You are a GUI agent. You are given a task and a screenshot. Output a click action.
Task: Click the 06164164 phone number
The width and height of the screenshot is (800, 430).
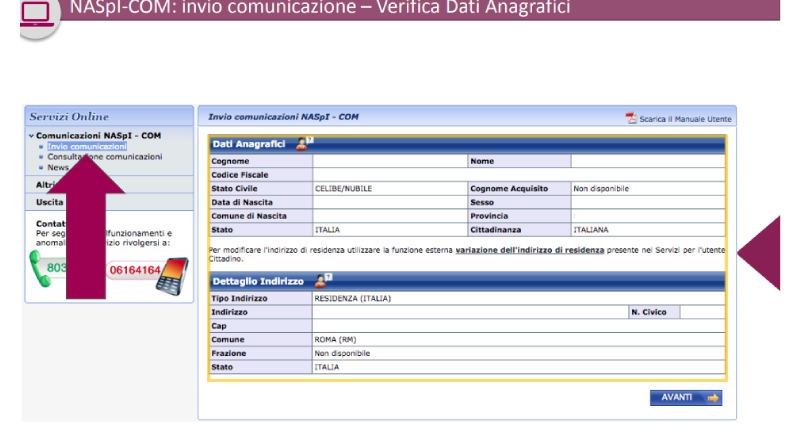pos(135,270)
